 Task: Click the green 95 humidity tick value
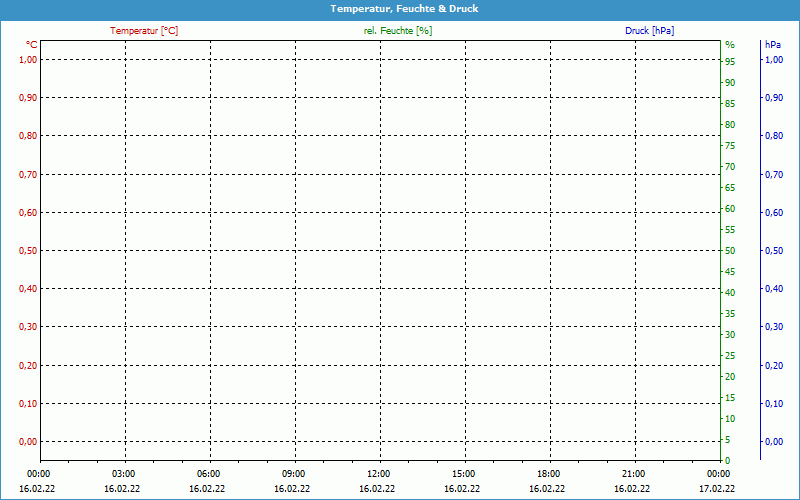[x=730, y=62]
